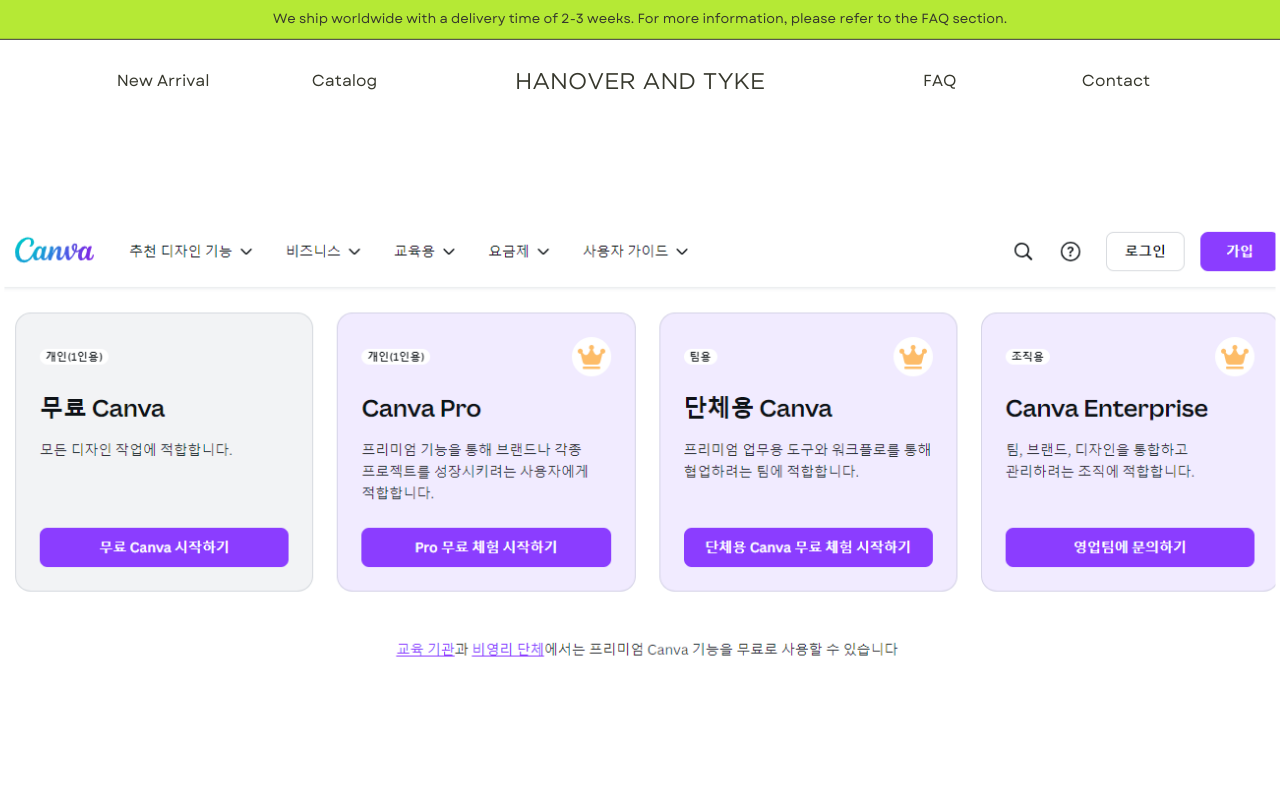1280x800 pixels.
Task: Click the crown icon on Canva Enterprise card
Action: coord(1235,356)
